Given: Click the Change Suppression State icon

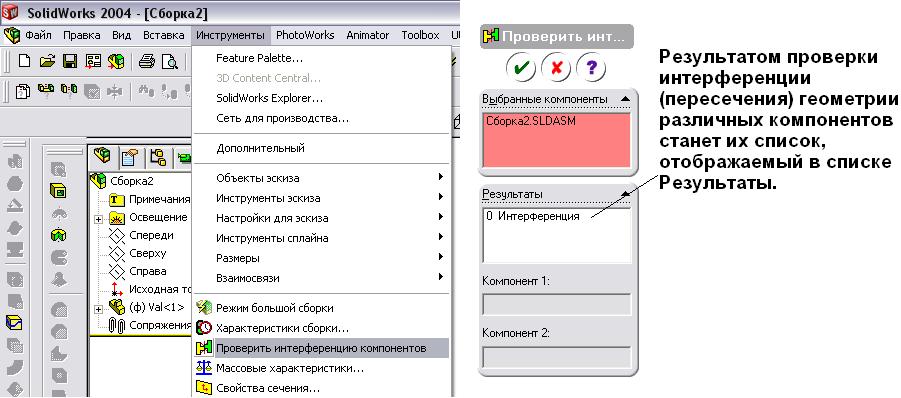Looking at the screenshot, I should pos(69,91).
